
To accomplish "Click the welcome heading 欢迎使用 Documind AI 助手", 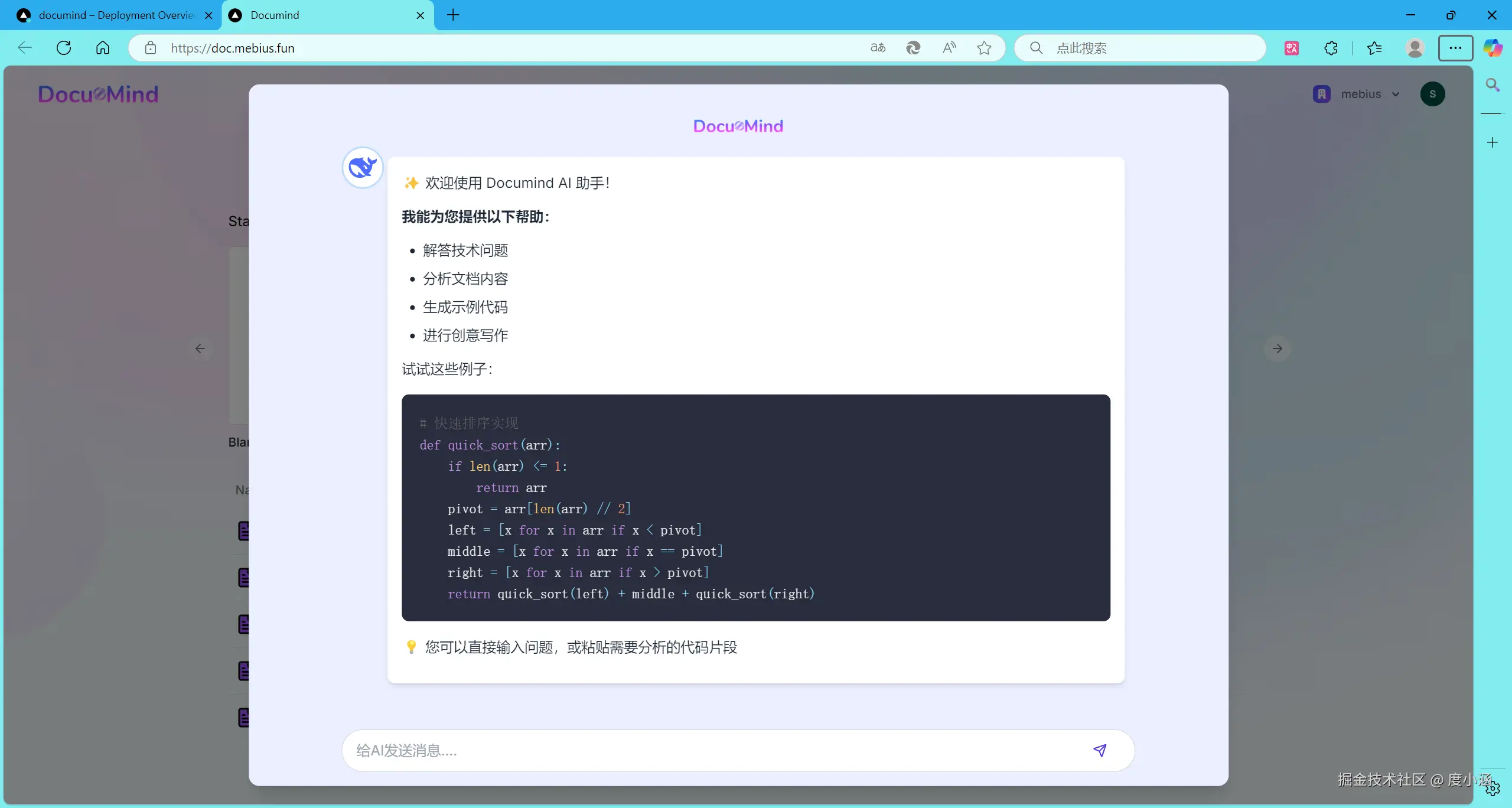I will pyautogui.click(x=517, y=183).
